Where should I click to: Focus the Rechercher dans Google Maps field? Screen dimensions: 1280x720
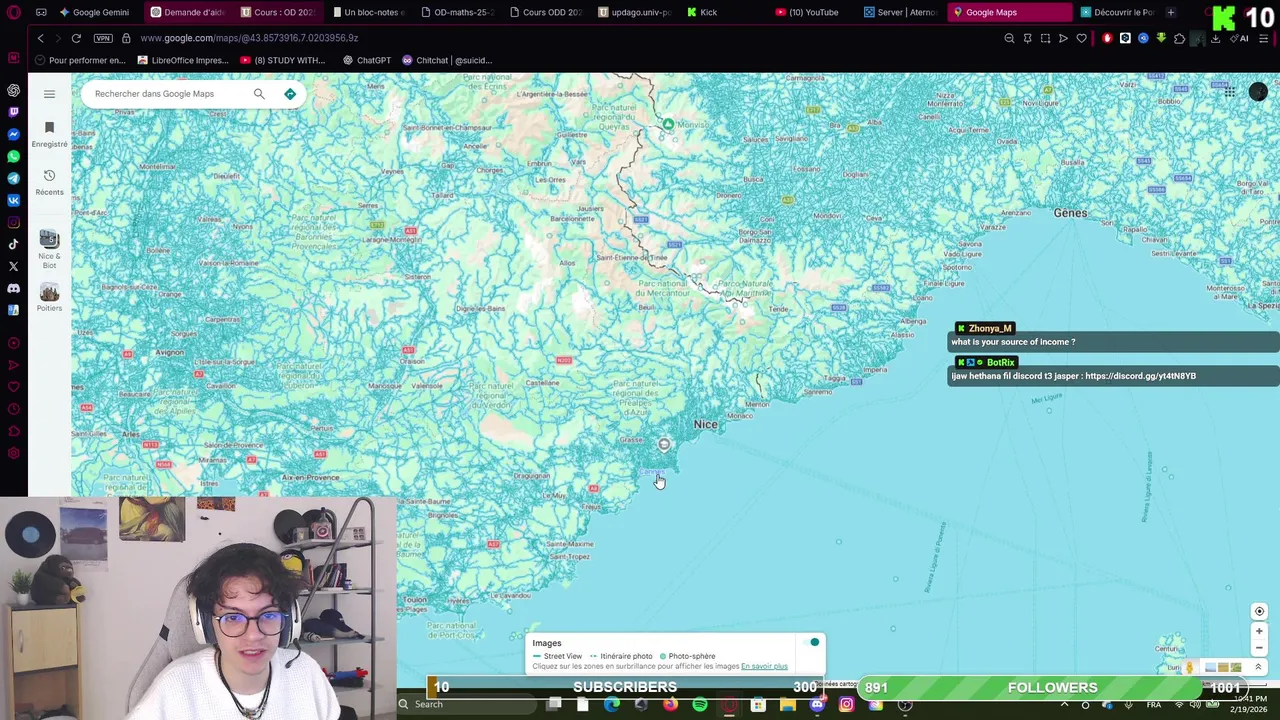point(170,94)
